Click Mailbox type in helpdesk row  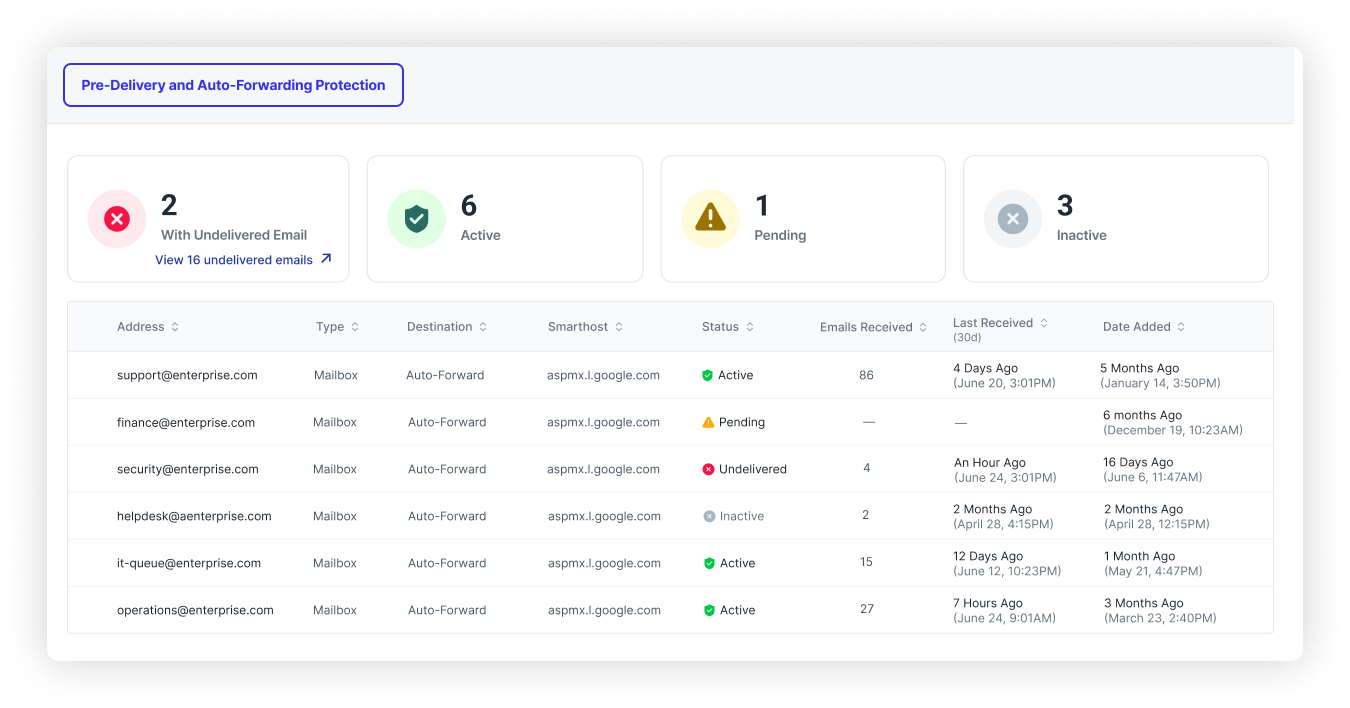(x=335, y=516)
